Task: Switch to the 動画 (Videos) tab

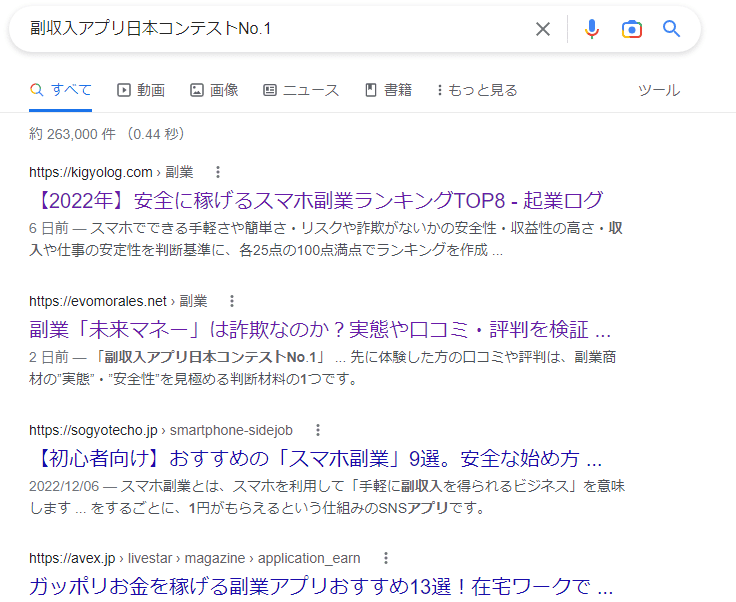Action: 141,90
